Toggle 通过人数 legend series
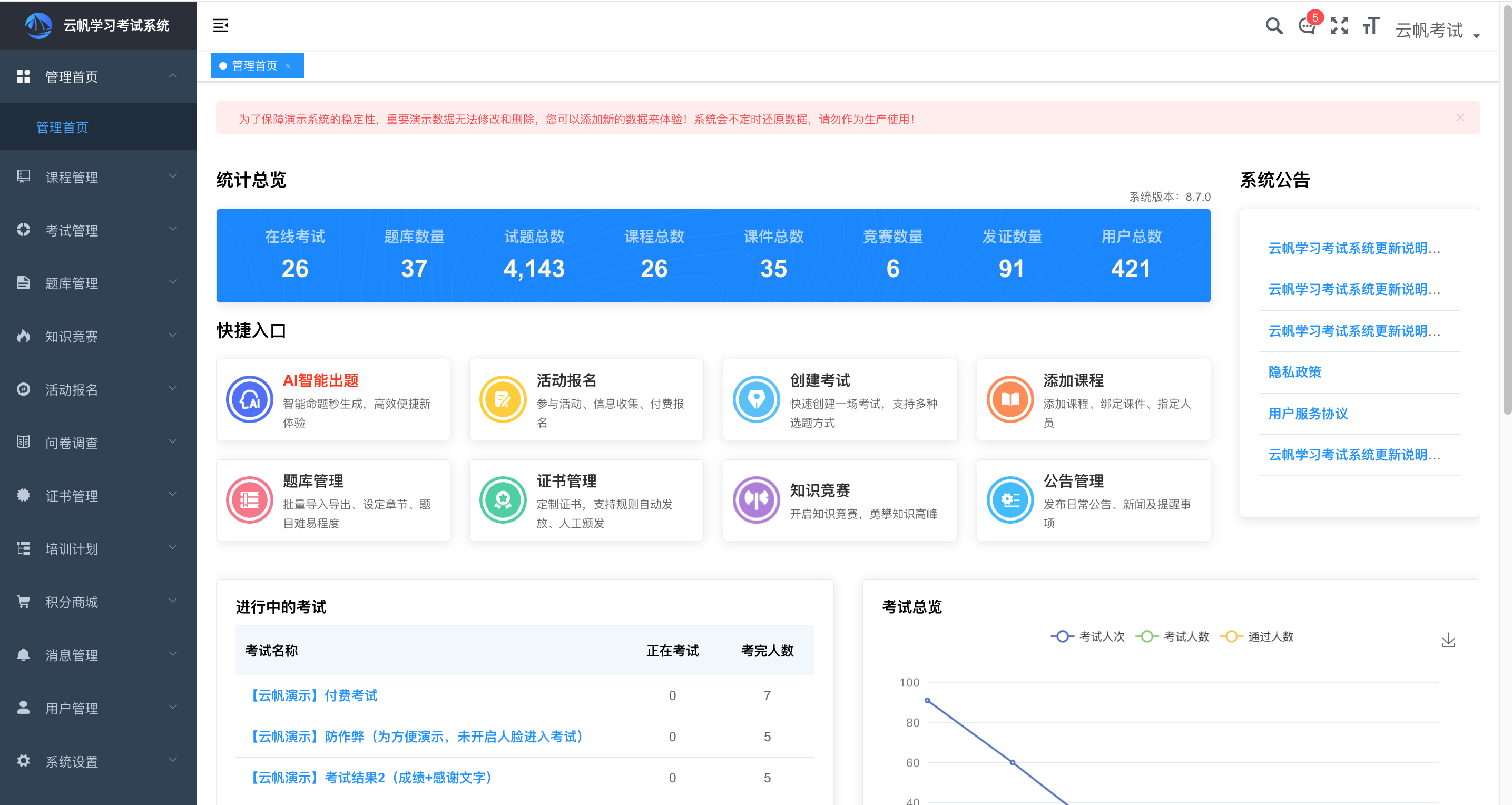 pyautogui.click(x=1256, y=636)
